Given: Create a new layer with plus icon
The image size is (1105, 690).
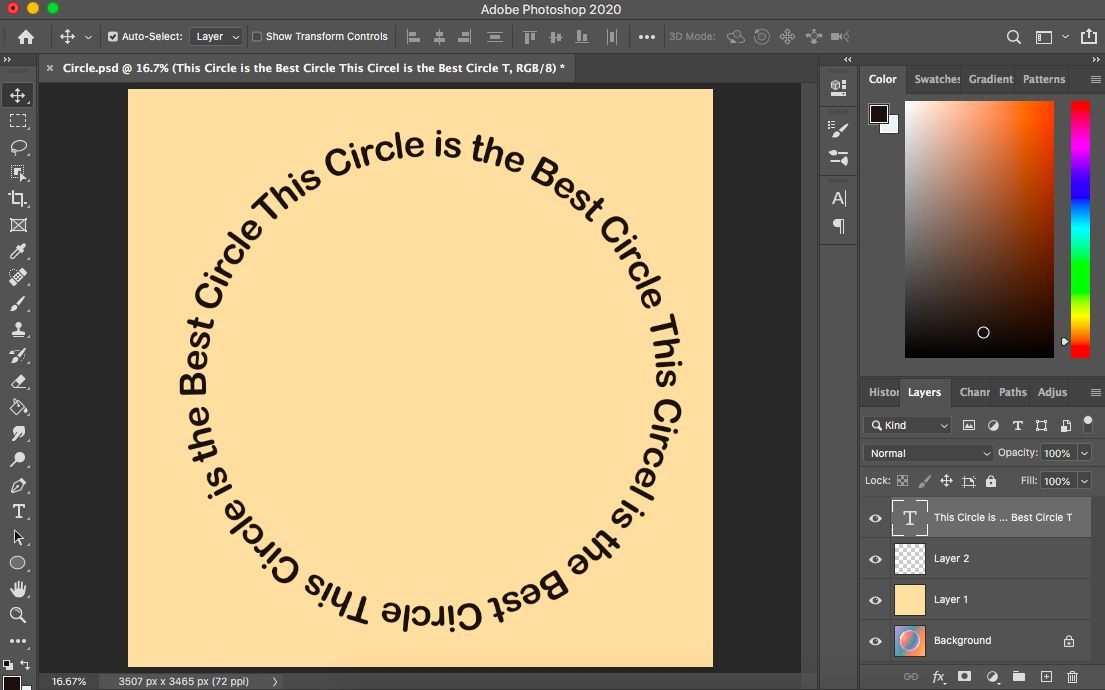Looking at the screenshot, I should 1046,677.
